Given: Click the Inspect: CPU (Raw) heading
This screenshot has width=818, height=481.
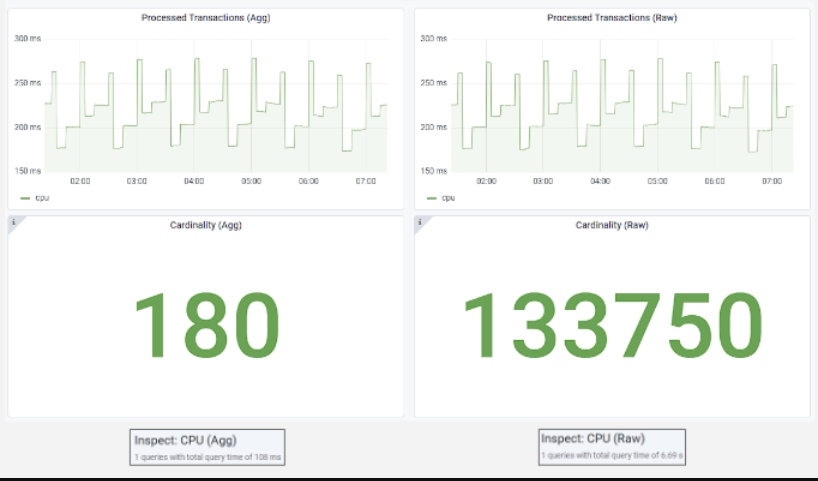Looking at the screenshot, I should point(593,439).
